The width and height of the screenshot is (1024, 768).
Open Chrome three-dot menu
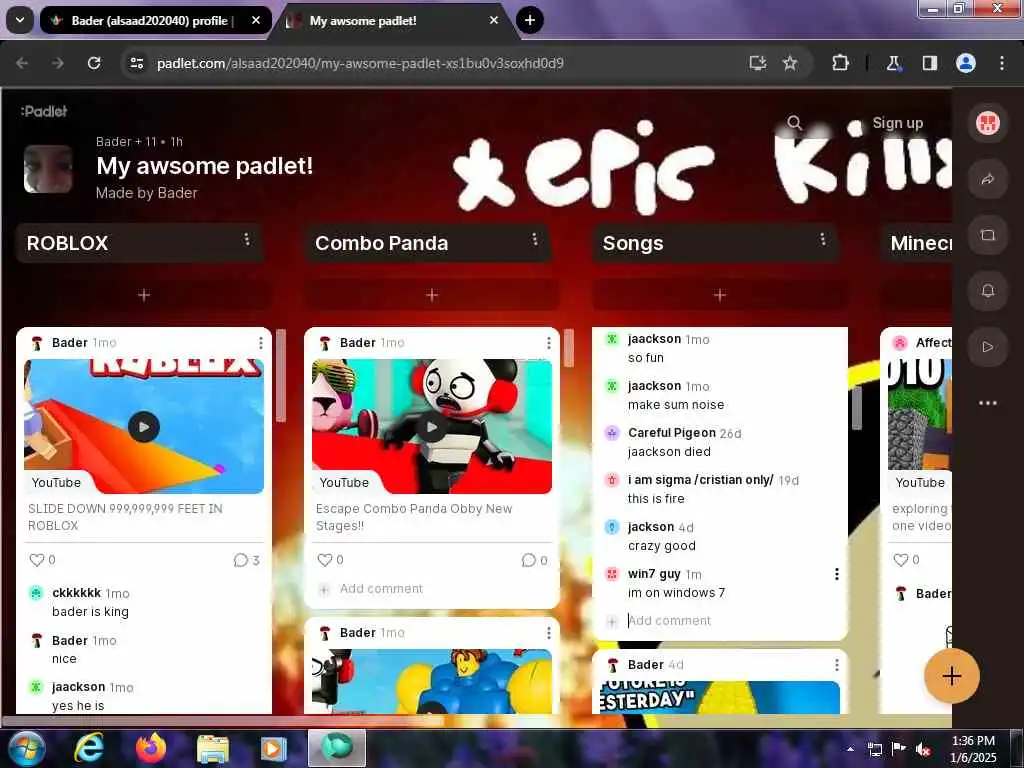[x=1002, y=63]
